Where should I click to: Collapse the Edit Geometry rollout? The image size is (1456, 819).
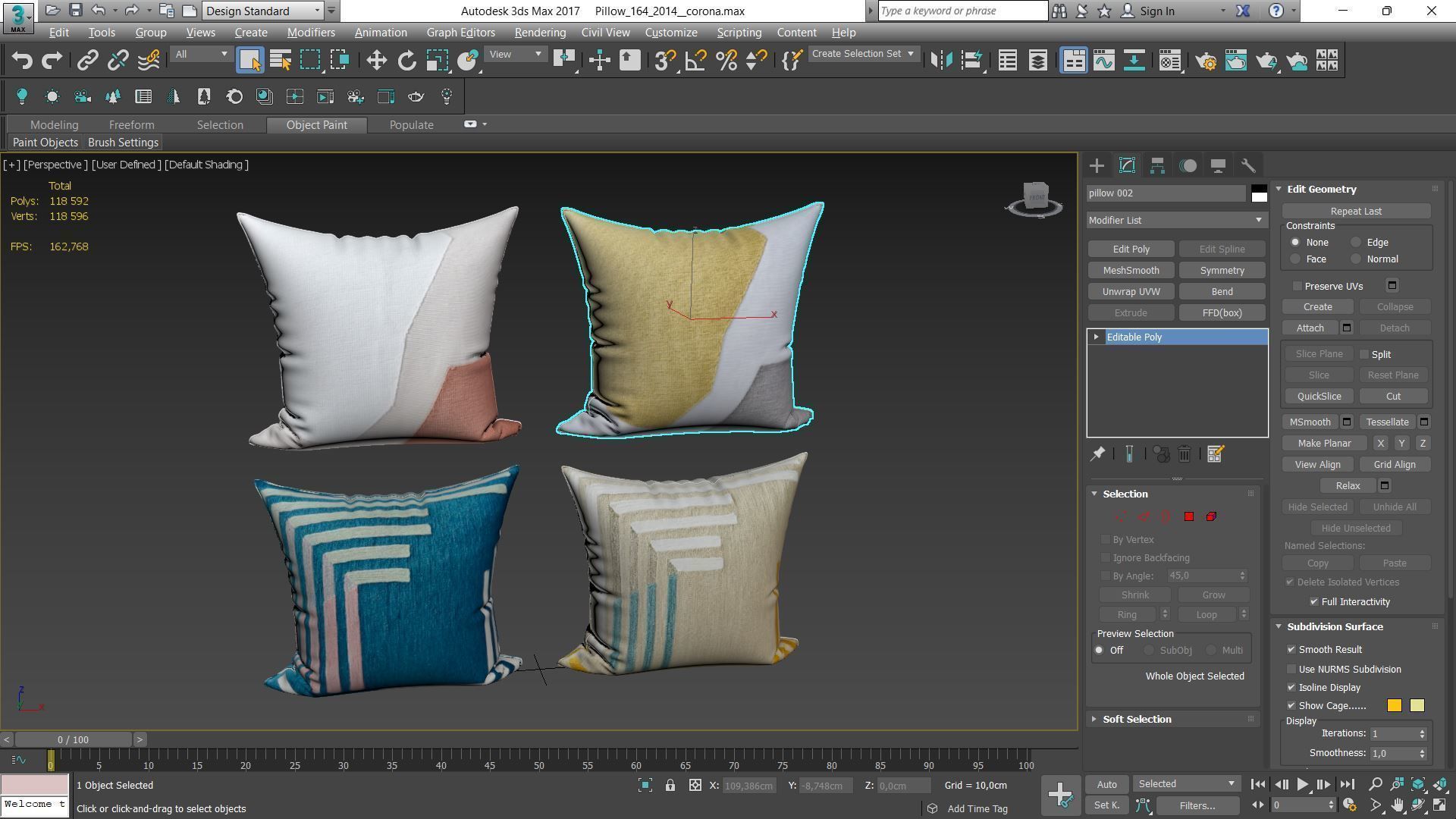coord(1321,190)
